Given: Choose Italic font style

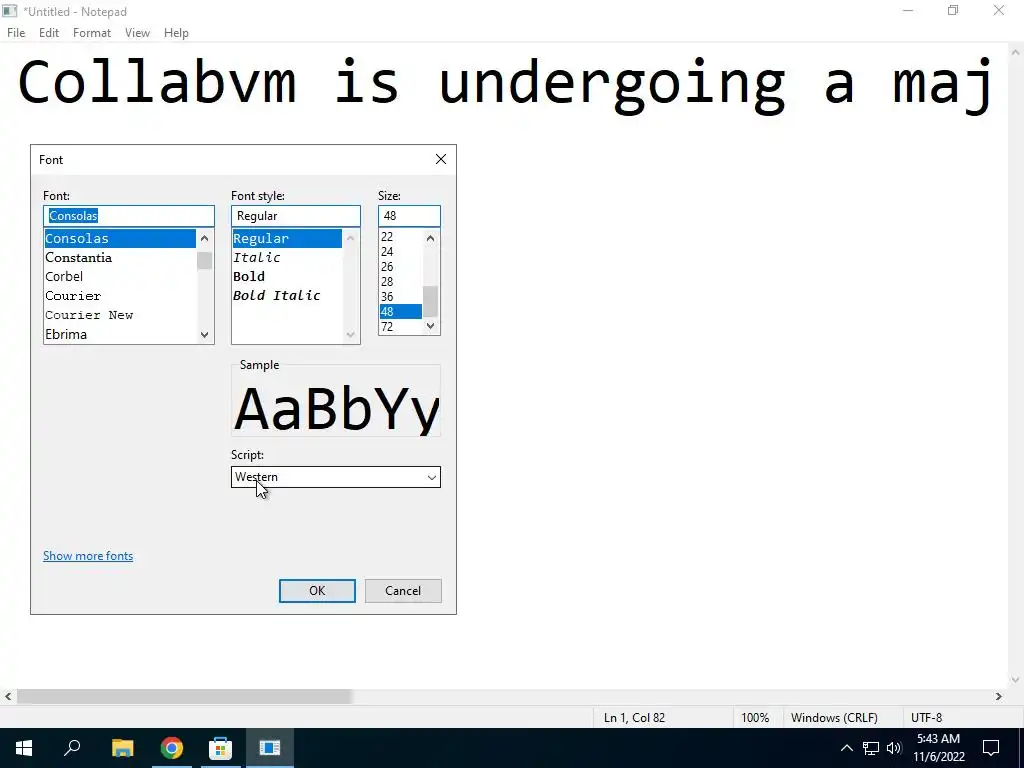Looking at the screenshot, I should (x=287, y=257).
